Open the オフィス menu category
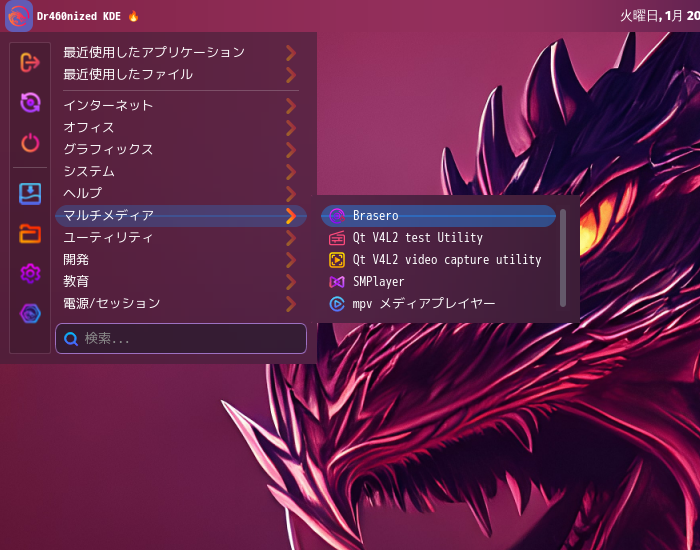 pos(181,128)
